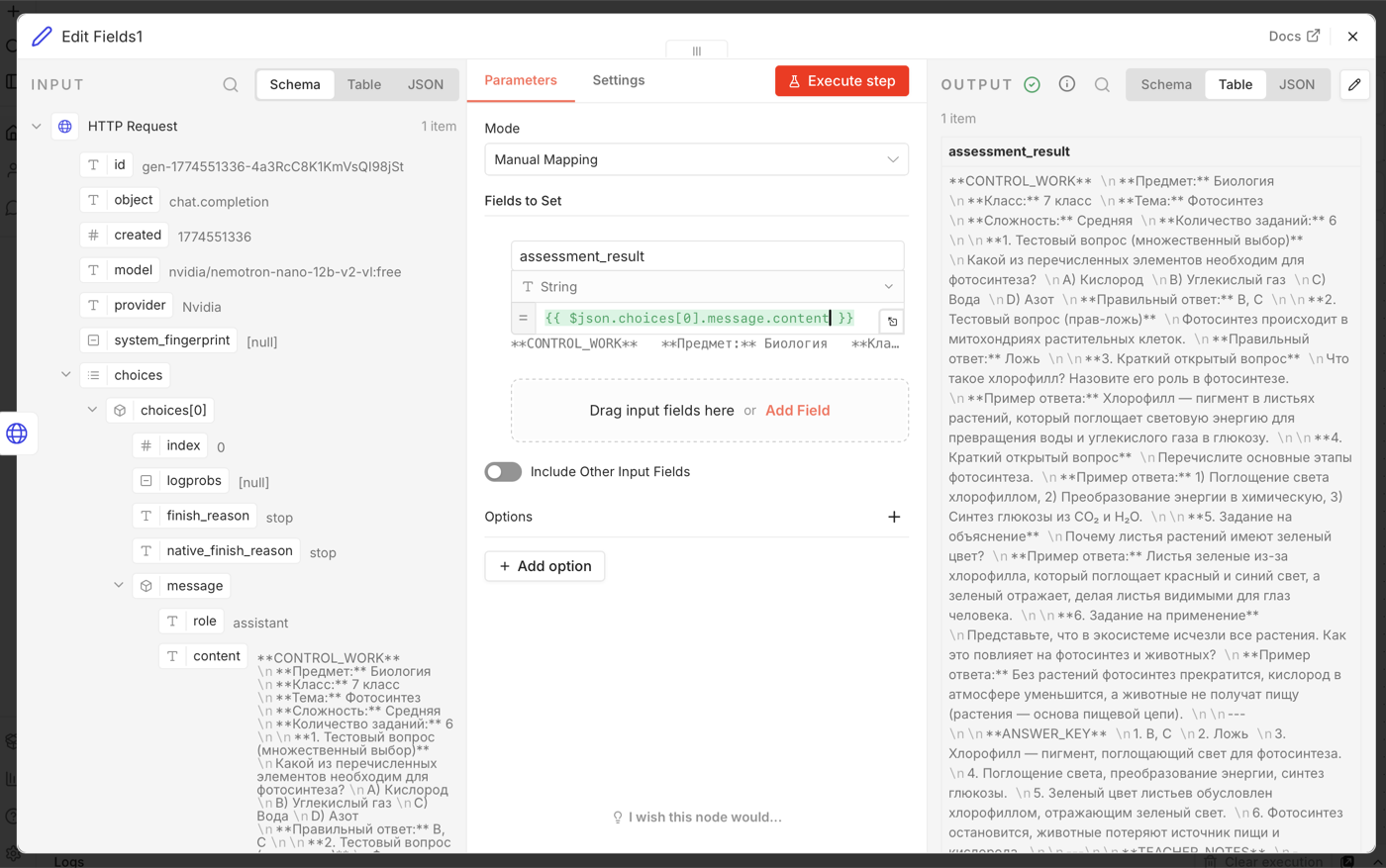Switch INPUT view to Table

[x=363, y=85]
